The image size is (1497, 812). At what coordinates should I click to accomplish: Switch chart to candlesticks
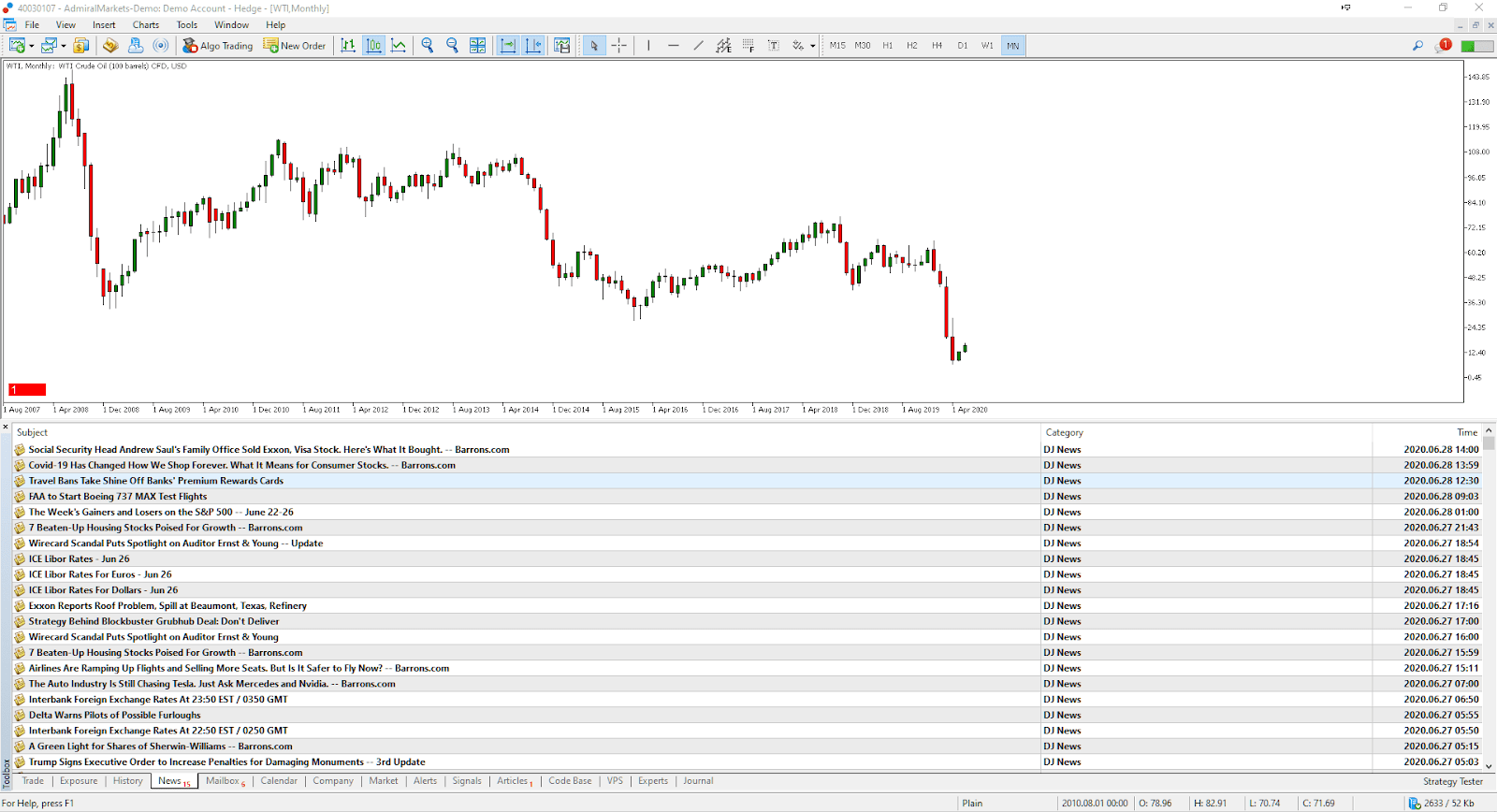373,45
